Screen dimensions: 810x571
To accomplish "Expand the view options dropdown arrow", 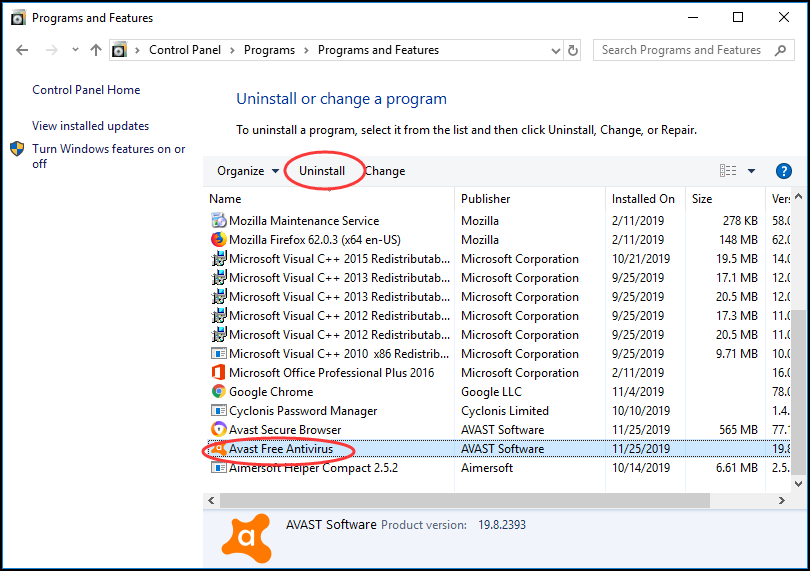I will 752,171.
